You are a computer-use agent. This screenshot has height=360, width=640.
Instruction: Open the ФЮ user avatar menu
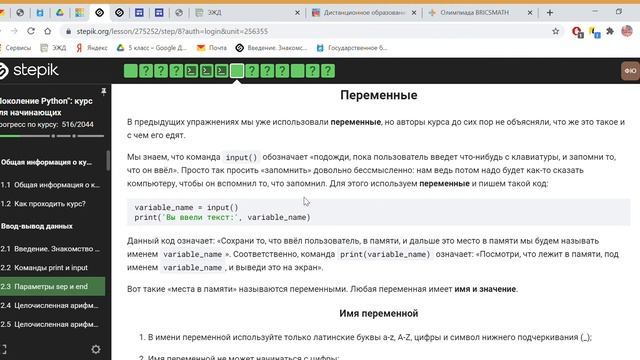click(630, 71)
